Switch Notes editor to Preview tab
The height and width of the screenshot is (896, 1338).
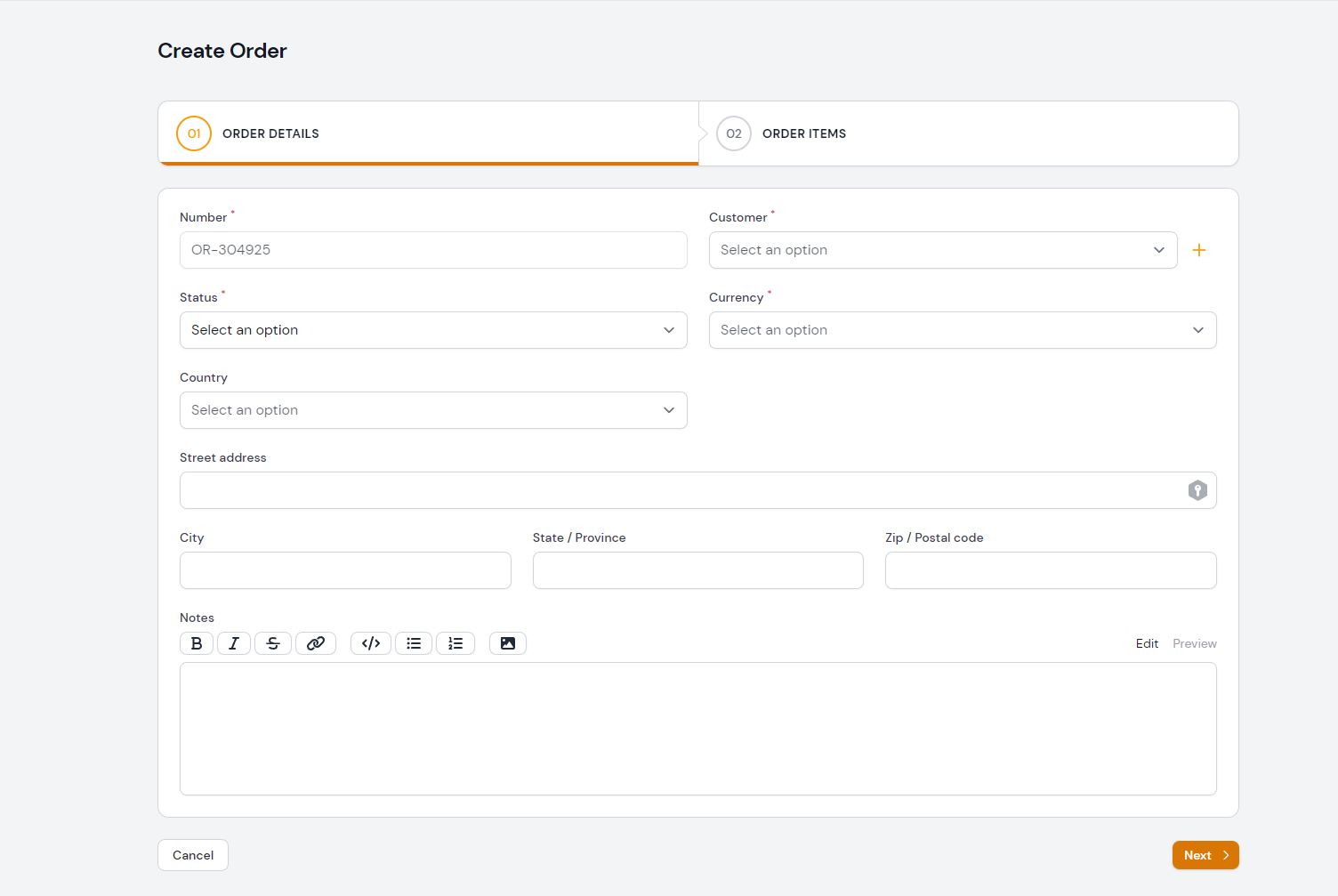pyautogui.click(x=1194, y=643)
